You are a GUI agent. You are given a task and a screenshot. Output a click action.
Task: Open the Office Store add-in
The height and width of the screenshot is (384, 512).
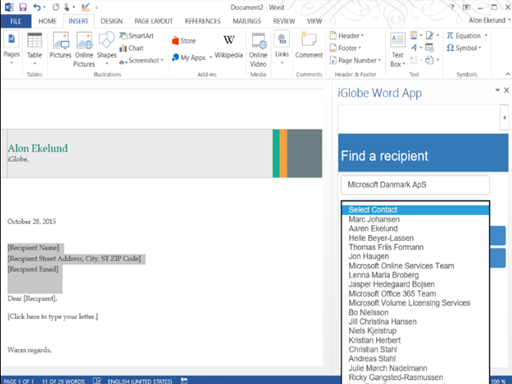pyautogui.click(x=184, y=41)
